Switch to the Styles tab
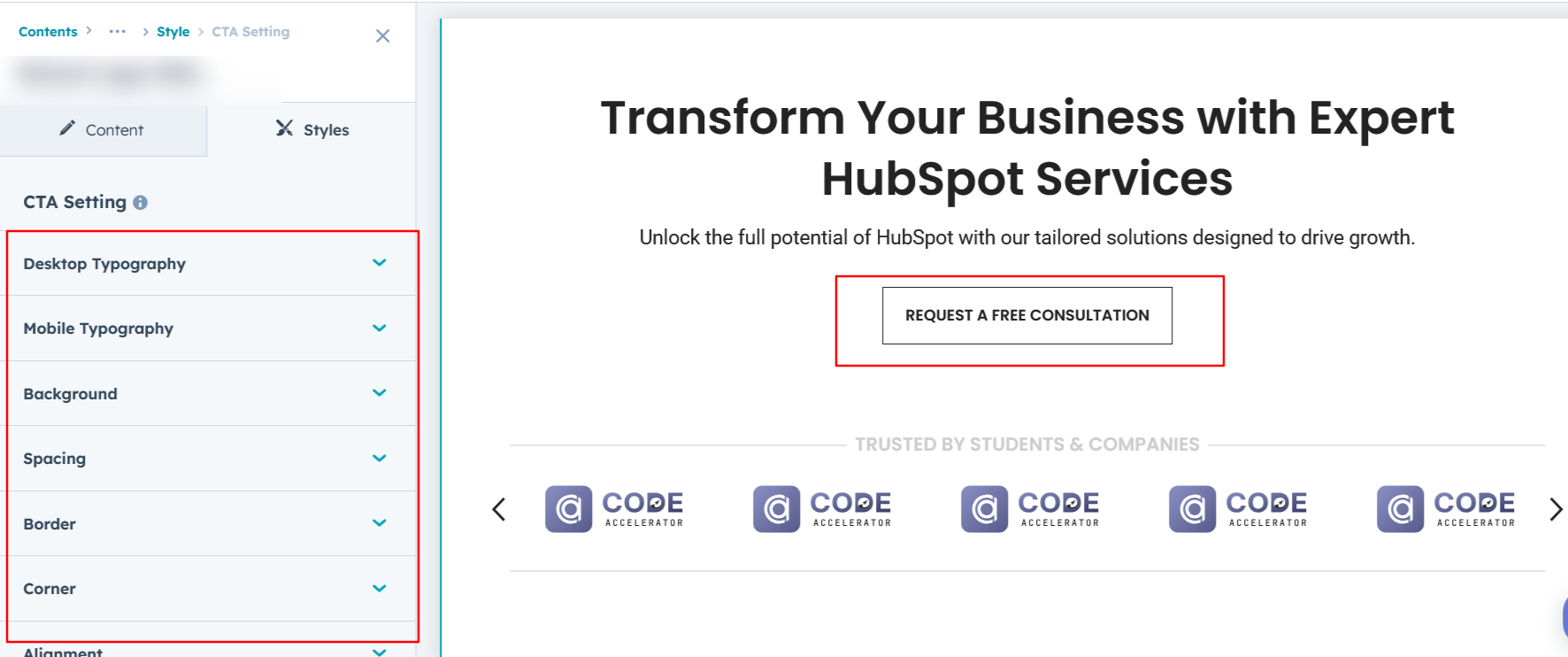Image resolution: width=1568 pixels, height=657 pixels. (312, 130)
